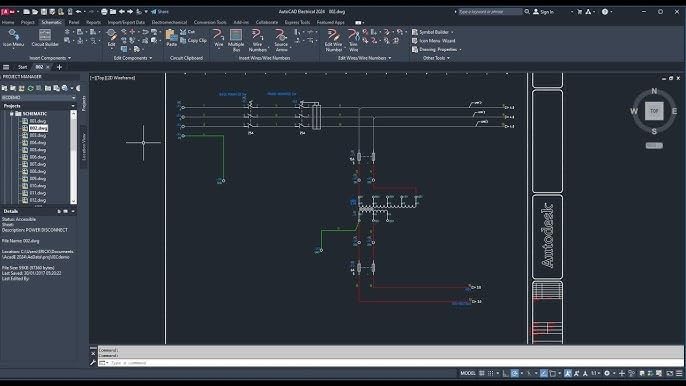686x386 pixels.
Task: Switch to the Panel ribbon tab
Action: 74,22
